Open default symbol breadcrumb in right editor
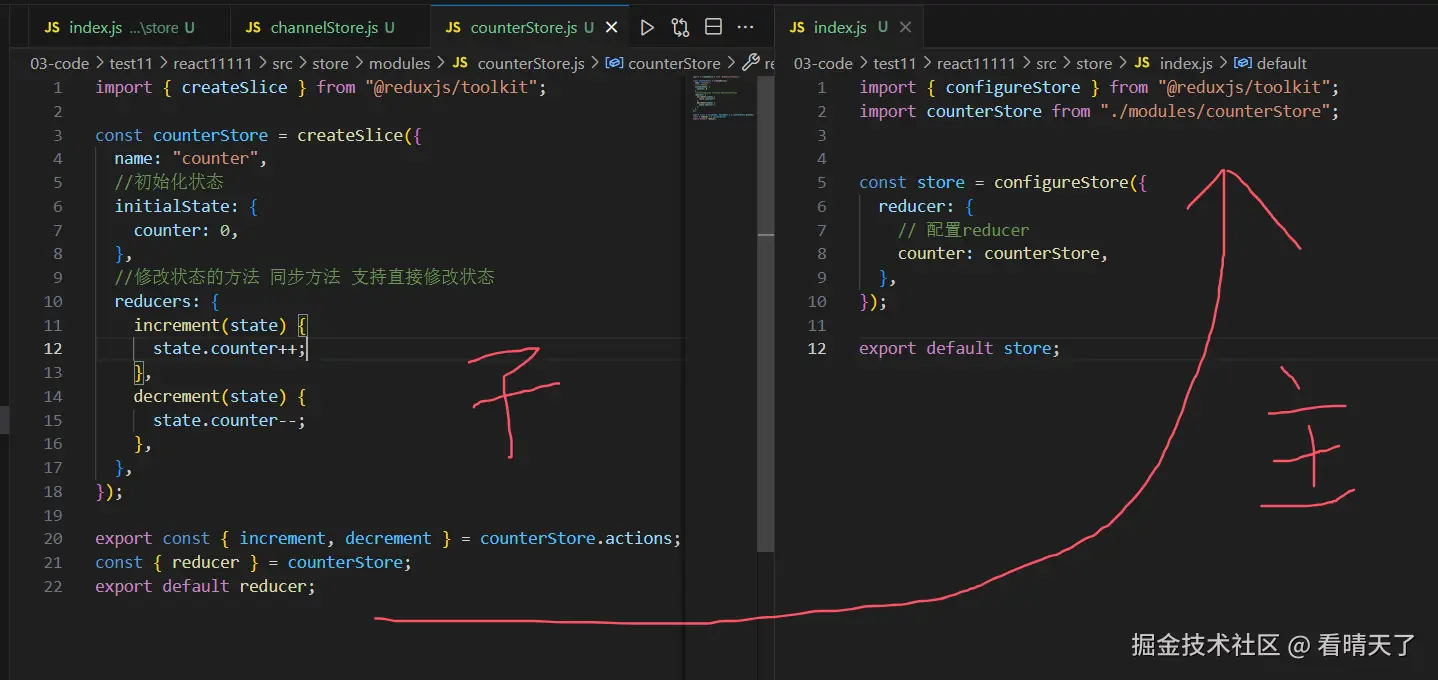Image resolution: width=1438 pixels, height=680 pixels. coord(1282,62)
